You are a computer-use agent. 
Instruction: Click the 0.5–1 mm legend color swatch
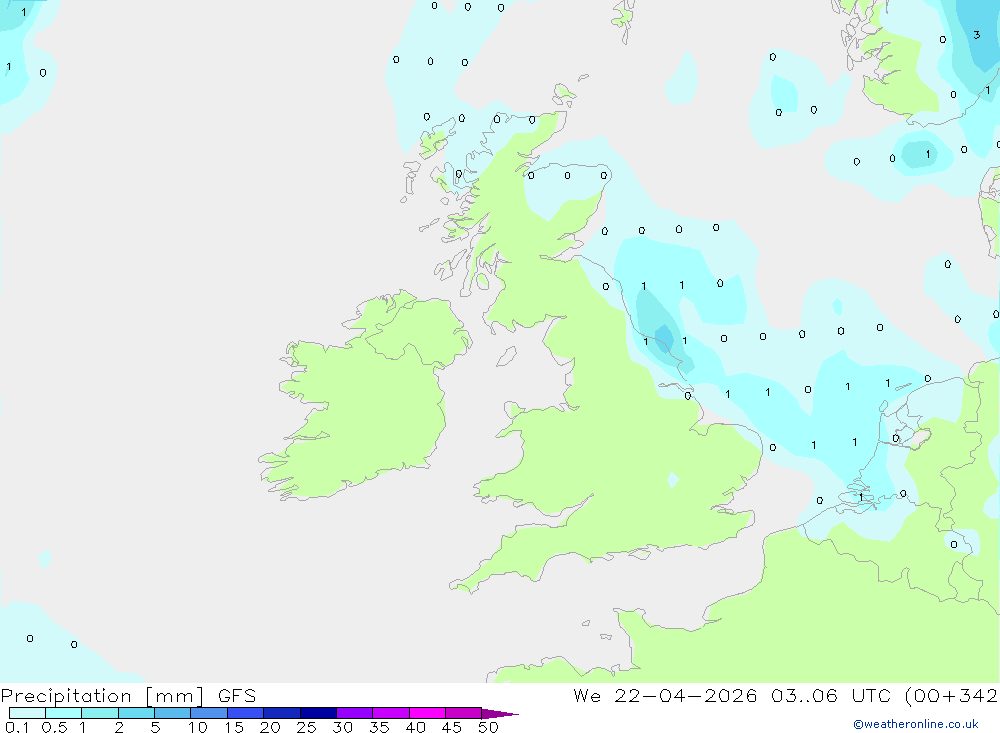click(x=63, y=713)
